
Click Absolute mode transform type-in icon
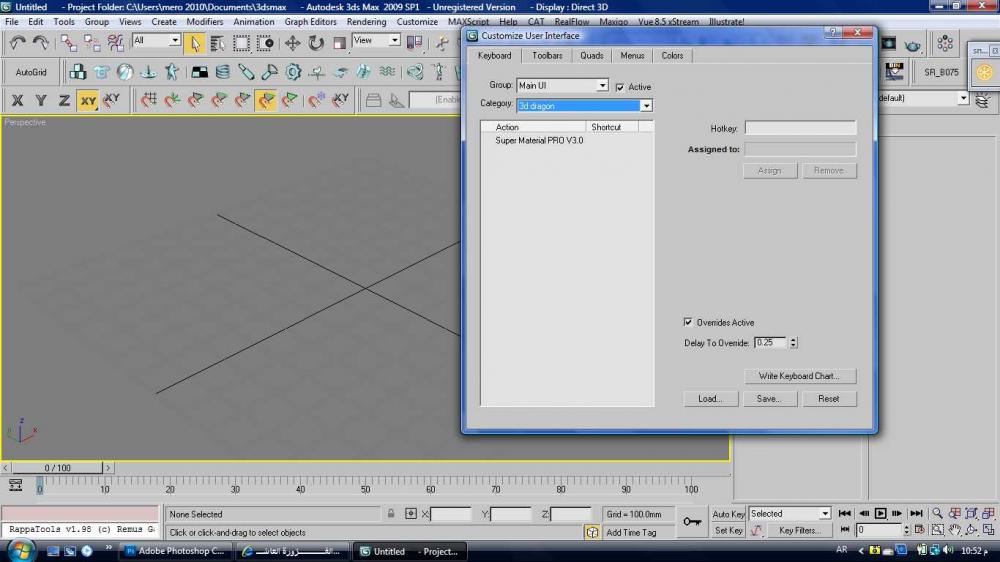coord(411,514)
